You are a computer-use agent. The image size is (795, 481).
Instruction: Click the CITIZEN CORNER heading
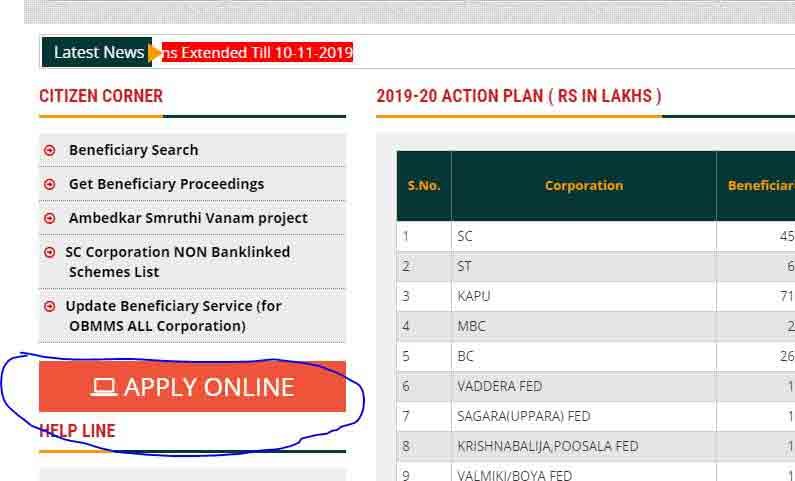[101, 96]
